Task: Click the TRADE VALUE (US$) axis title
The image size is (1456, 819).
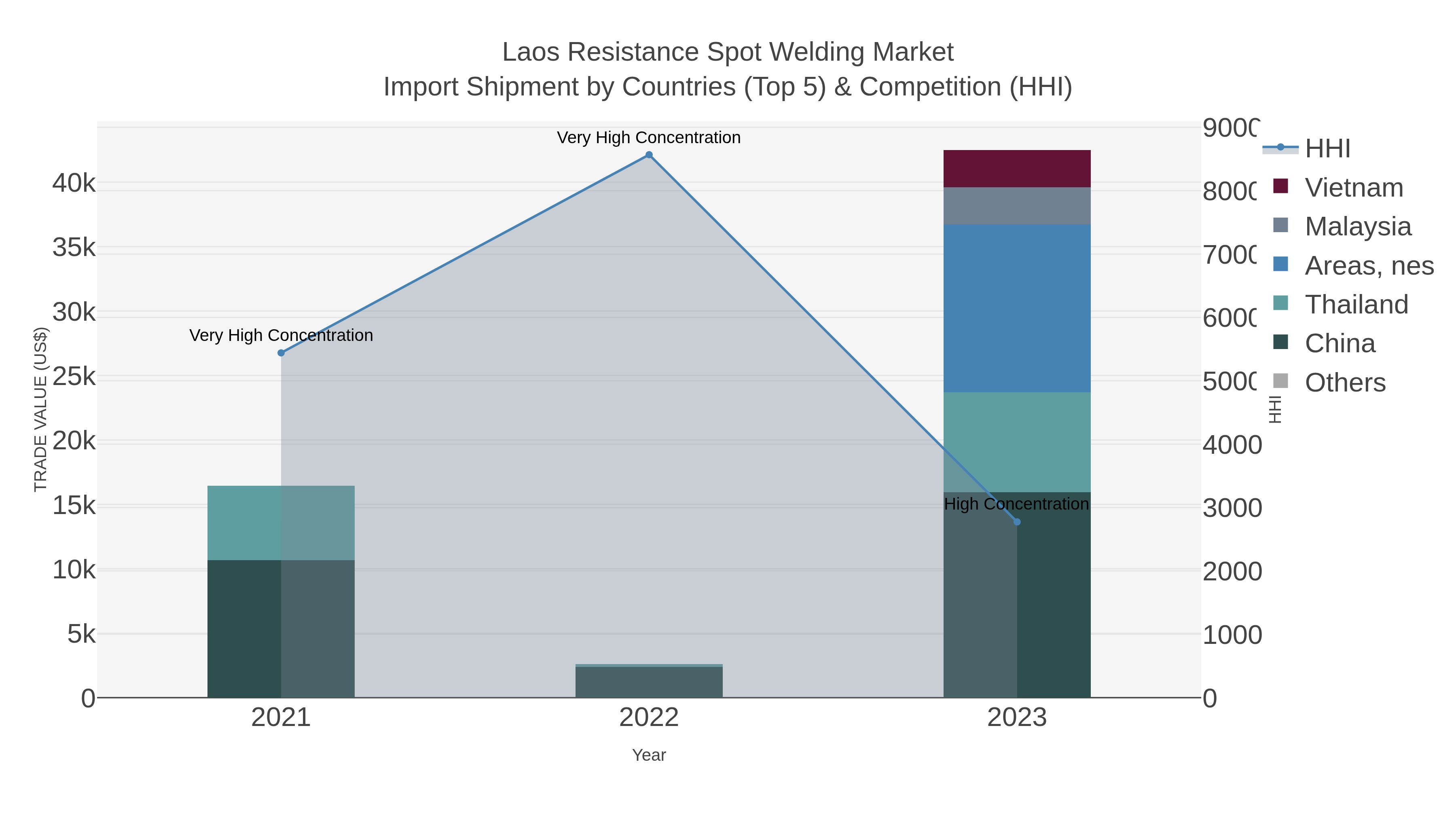Action: coord(41,409)
